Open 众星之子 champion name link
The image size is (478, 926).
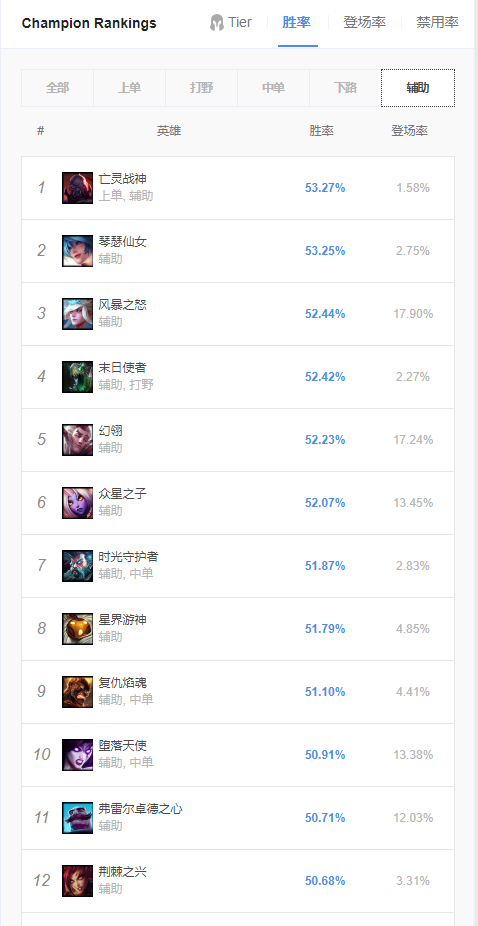click(x=123, y=494)
